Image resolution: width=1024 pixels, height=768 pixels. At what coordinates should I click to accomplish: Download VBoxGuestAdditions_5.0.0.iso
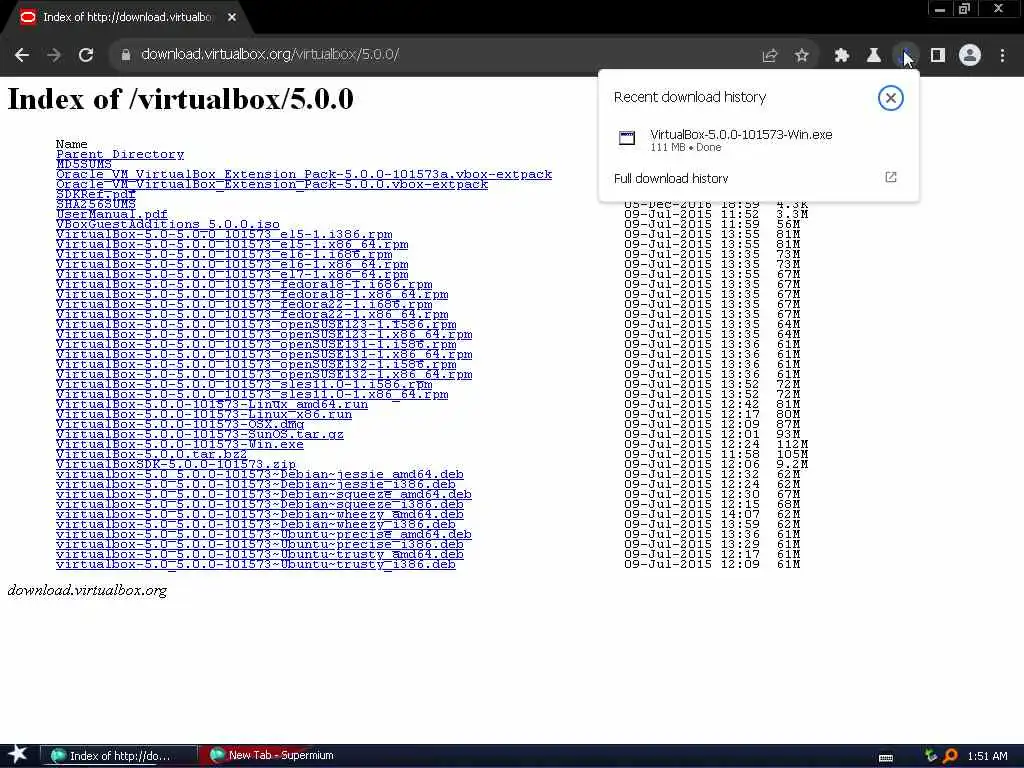tap(168, 225)
